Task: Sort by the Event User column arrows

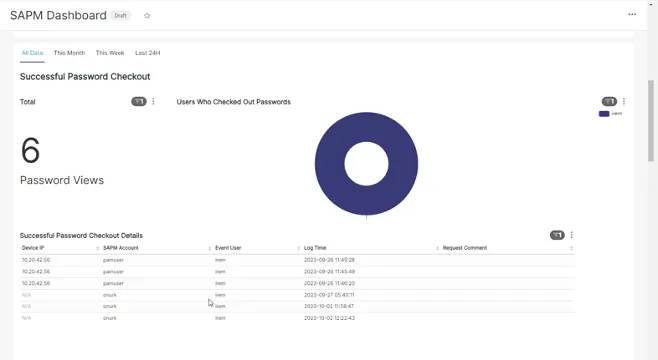Action: (x=298, y=248)
